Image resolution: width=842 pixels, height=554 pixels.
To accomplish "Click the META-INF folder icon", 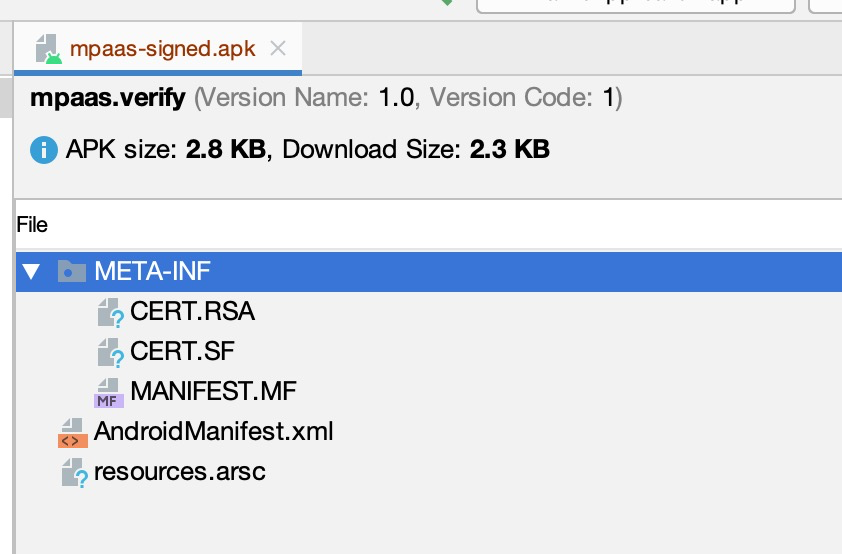I will click(x=72, y=271).
